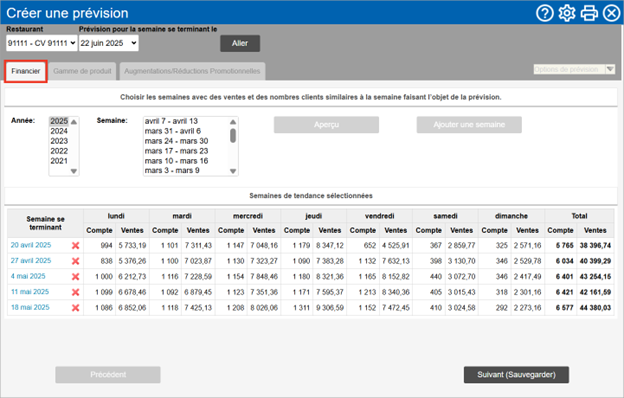This screenshot has height=398, width=624.
Task: Delete the 27 avril 2025 trend week
Action: 75,261
